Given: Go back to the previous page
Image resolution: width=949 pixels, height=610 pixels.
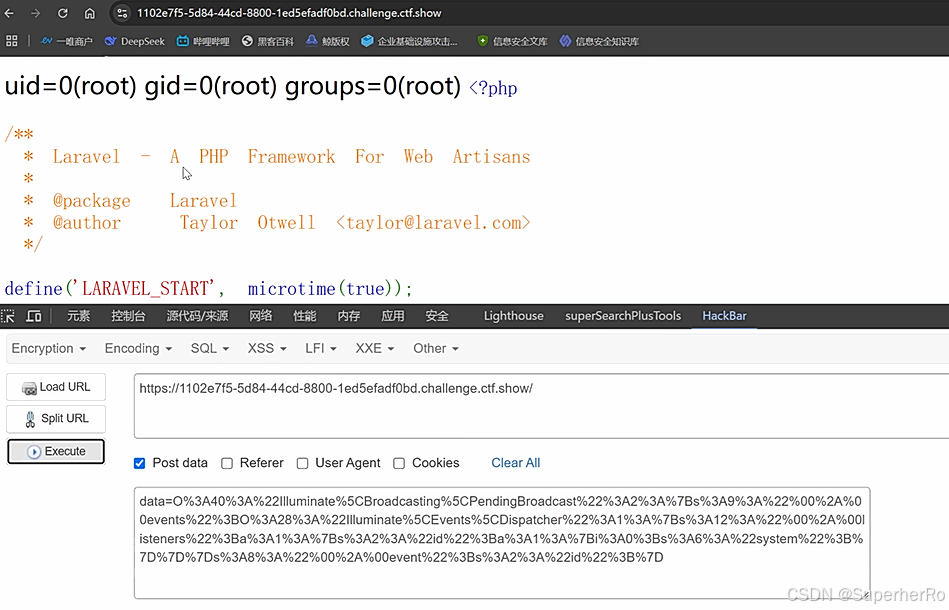Looking at the screenshot, I should point(9,13).
